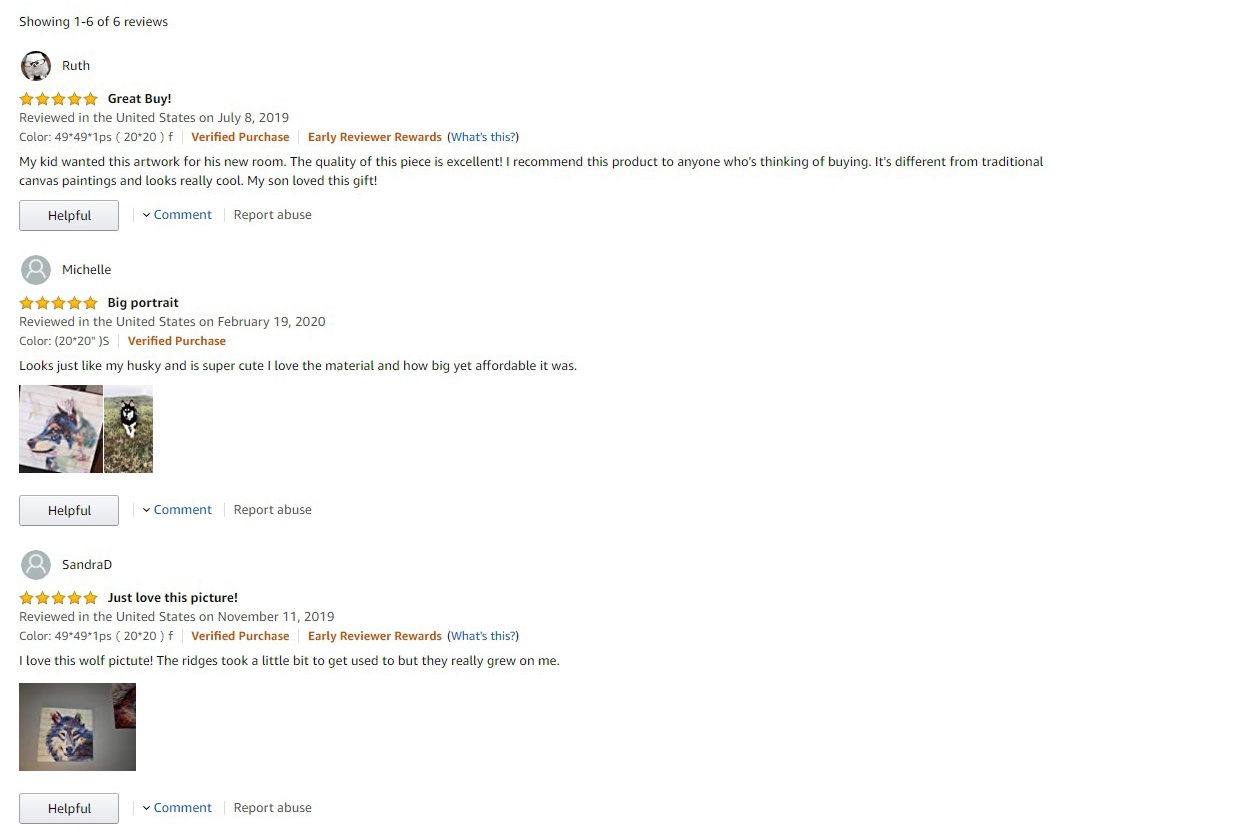This screenshot has width=1254, height=836.
Task: Mark Michelle's review as Helpful
Action: click(69, 511)
